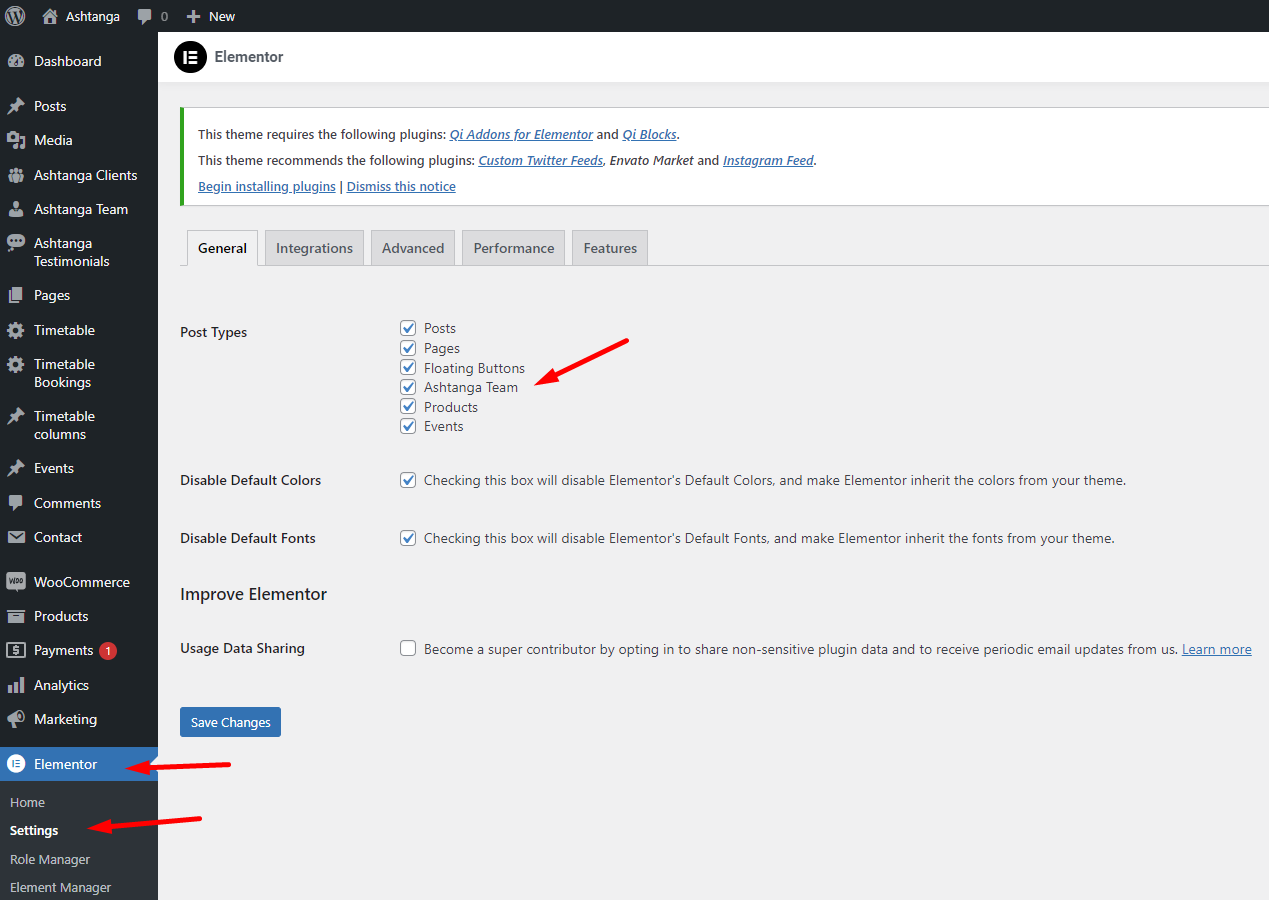This screenshot has height=900, width=1269.
Task: Click Begin installing plugins link
Action: 267,186
